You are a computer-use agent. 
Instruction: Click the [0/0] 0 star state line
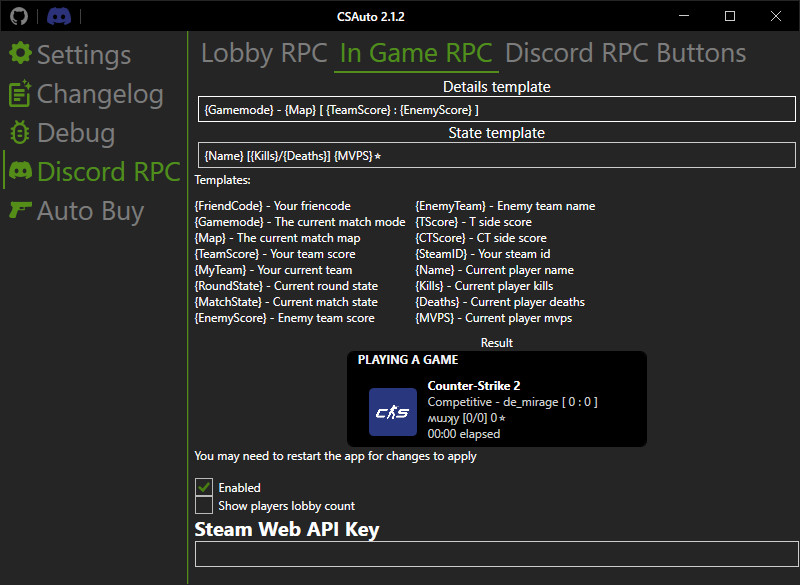466,418
